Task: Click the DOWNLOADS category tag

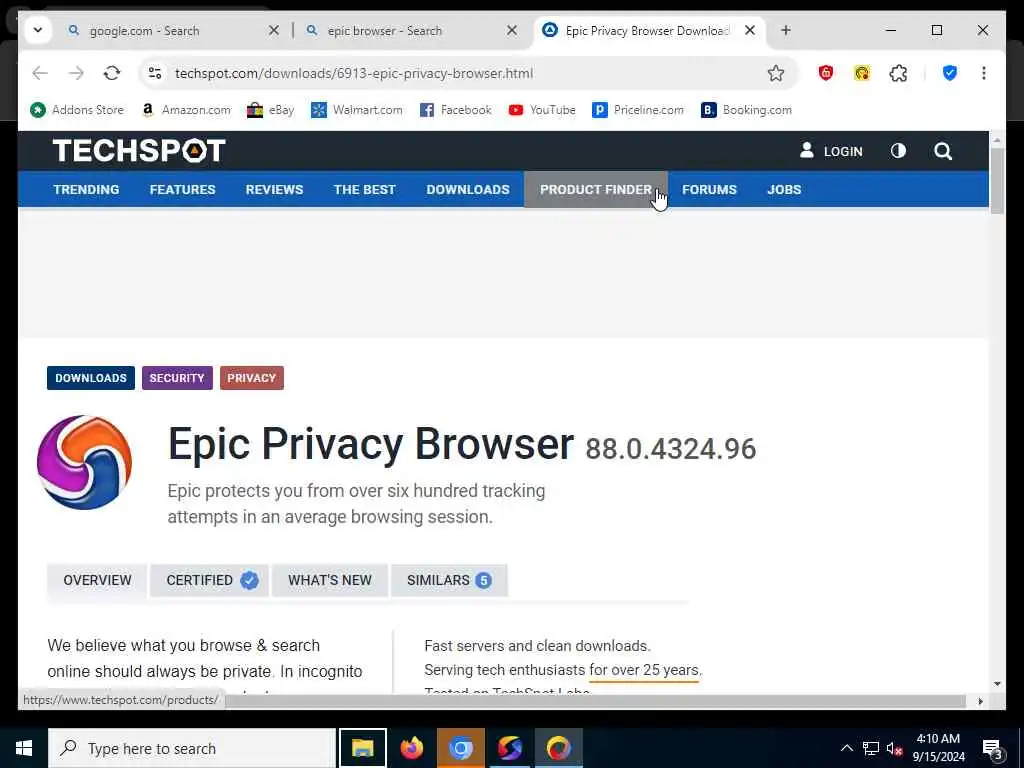Action: click(91, 378)
